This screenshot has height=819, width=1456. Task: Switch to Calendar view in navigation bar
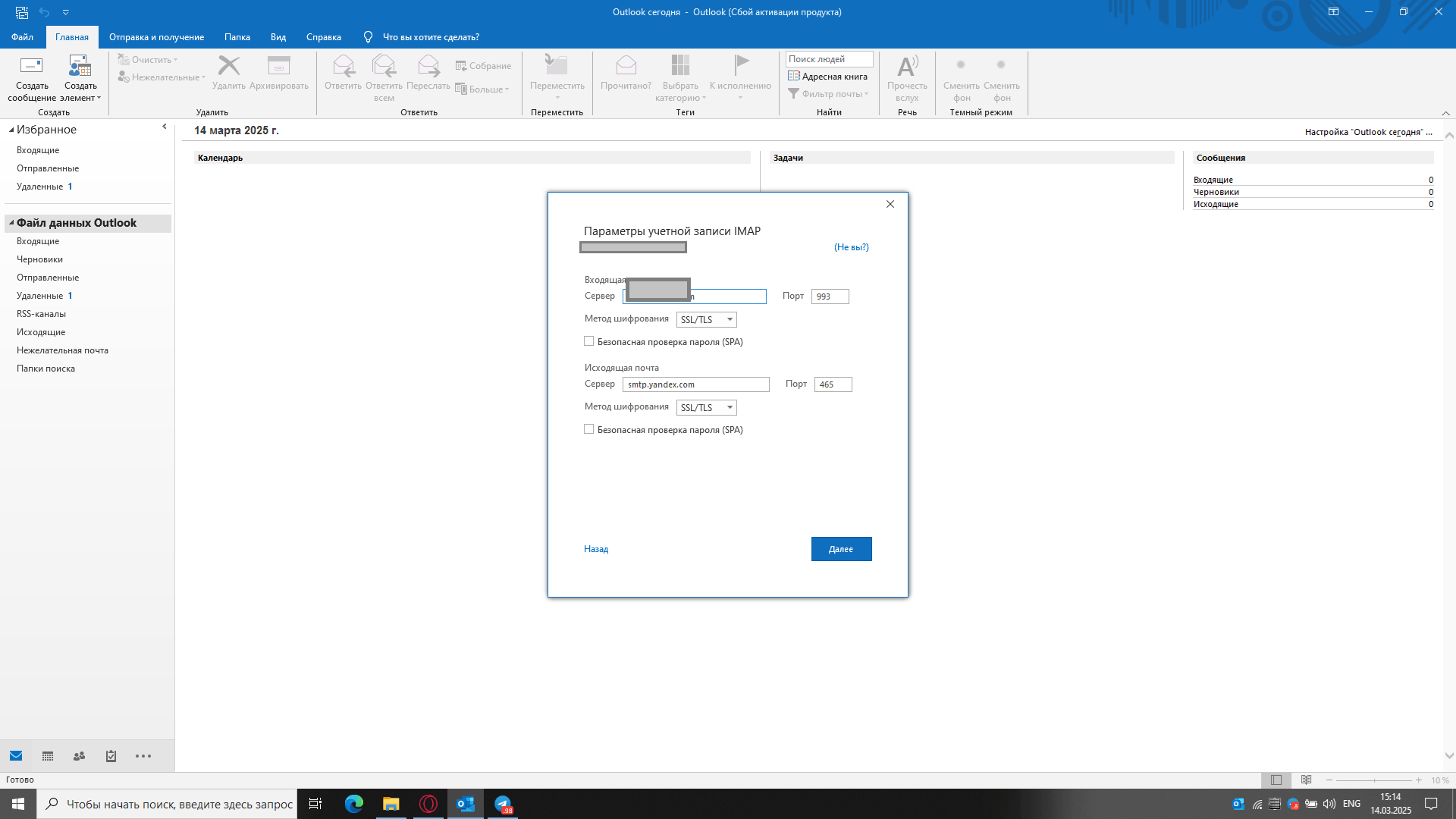coord(48,756)
